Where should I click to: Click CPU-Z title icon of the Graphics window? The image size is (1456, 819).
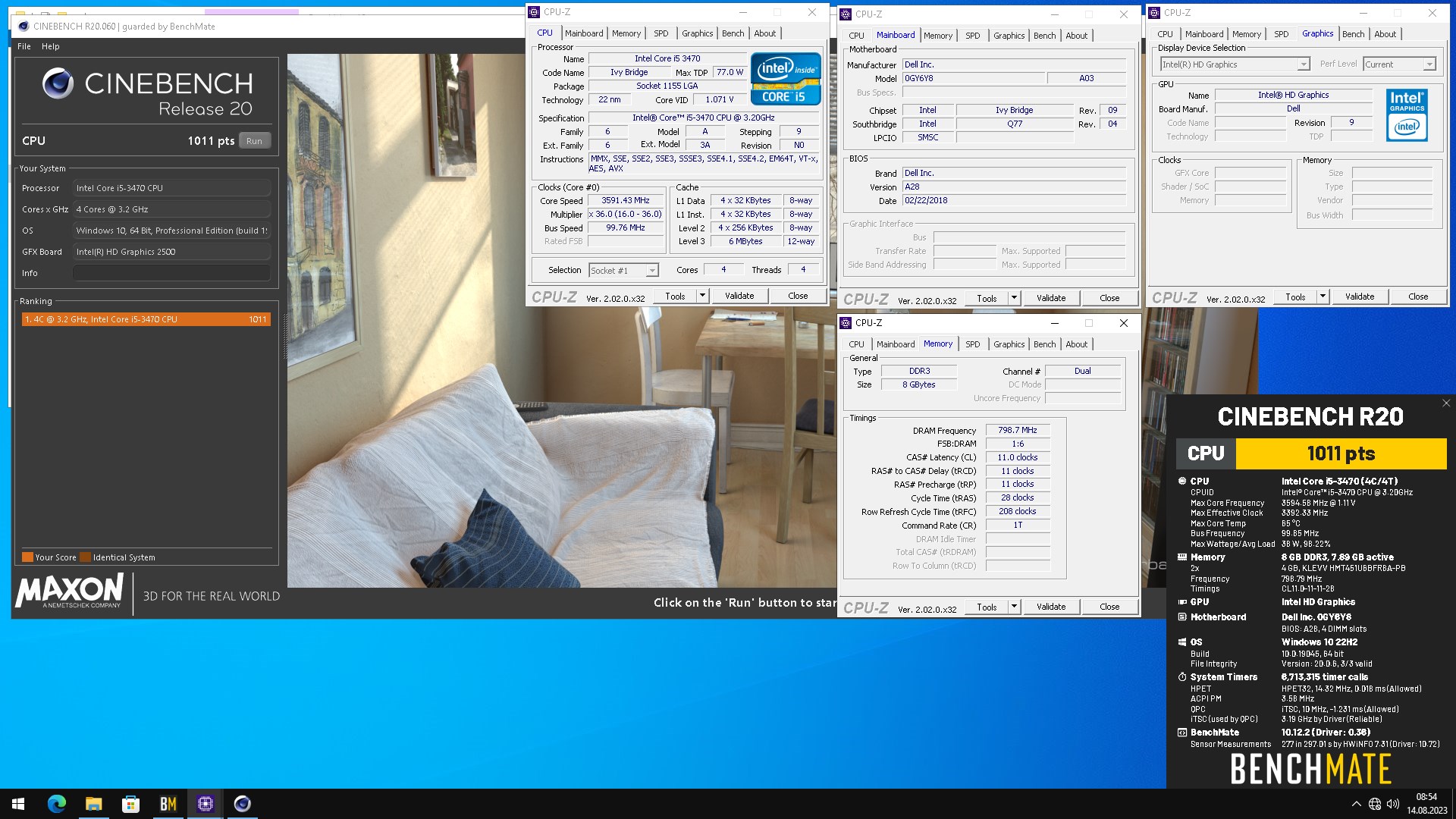point(1154,12)
